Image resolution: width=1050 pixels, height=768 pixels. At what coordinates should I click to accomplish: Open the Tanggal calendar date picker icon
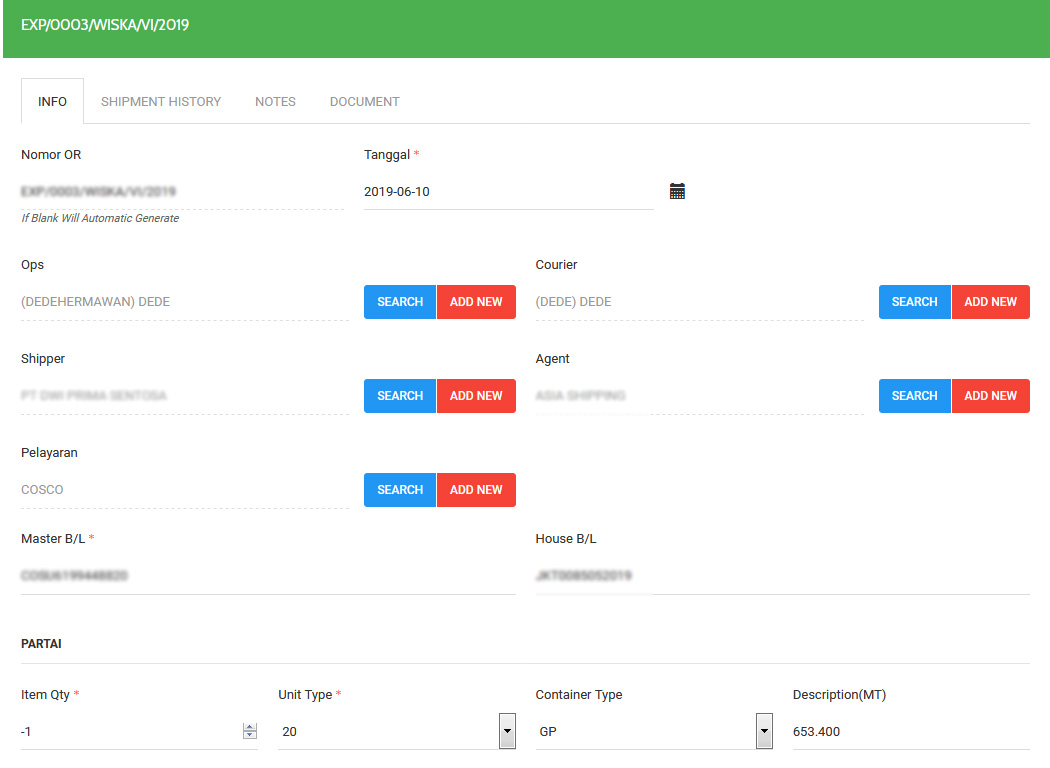tap(677, 191)
